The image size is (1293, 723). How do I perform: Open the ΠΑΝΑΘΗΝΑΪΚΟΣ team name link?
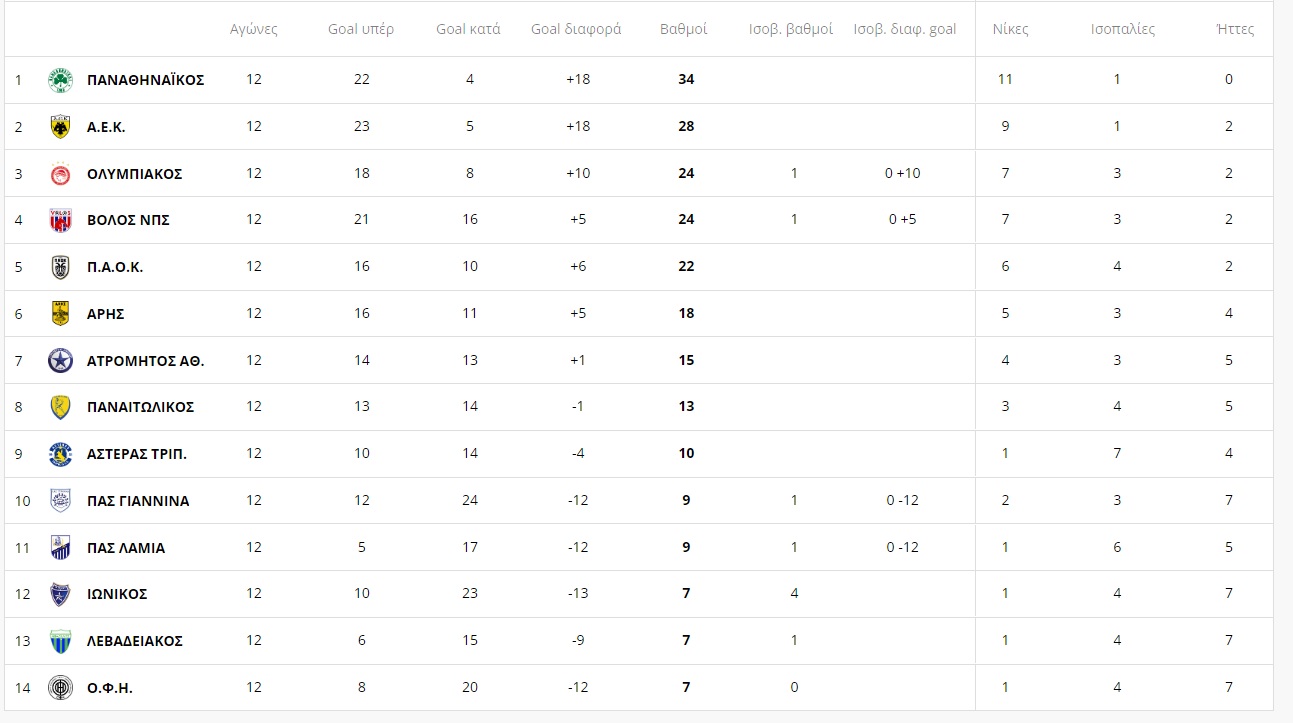click(146, 80)
